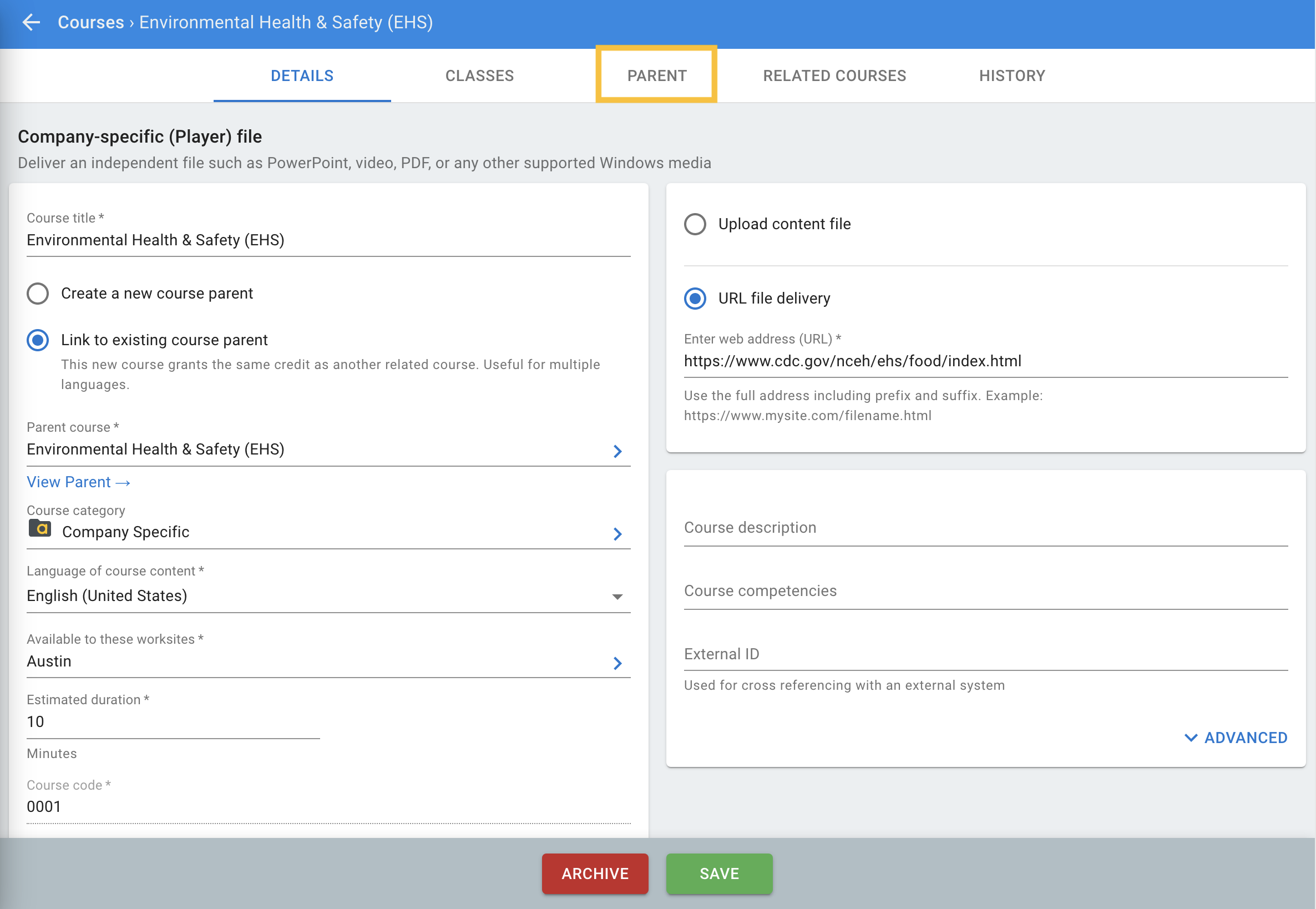
Task: Open the HISTORY tab
Action: [x=1012, y=75]
